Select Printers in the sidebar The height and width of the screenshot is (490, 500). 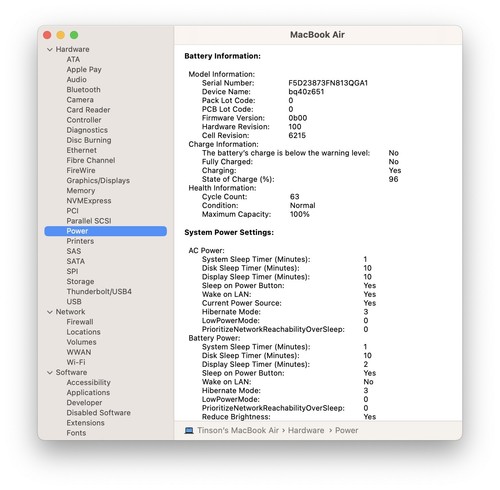(x=80, y=241)
